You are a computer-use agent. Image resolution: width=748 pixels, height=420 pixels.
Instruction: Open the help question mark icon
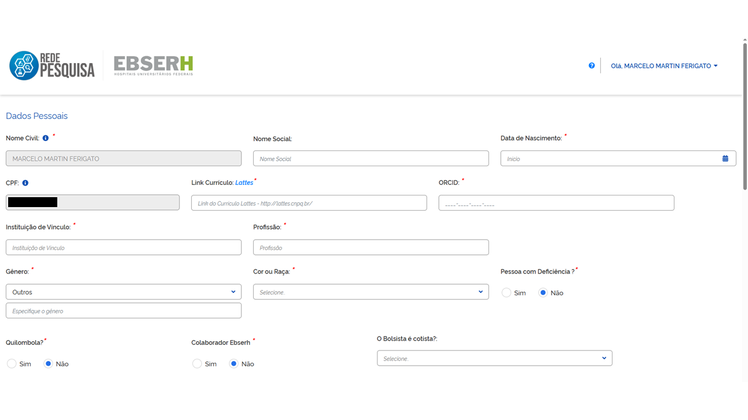(592, 65)
